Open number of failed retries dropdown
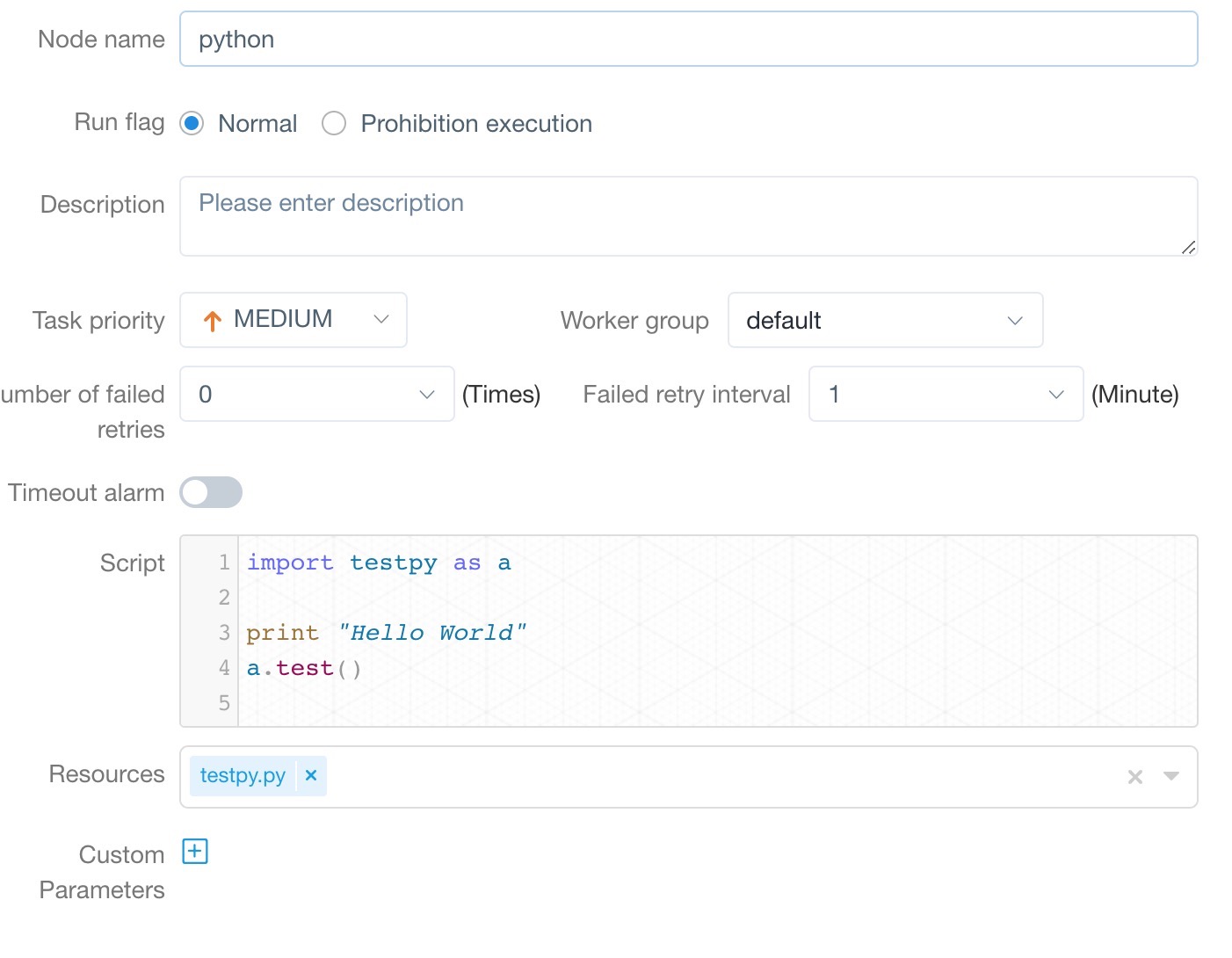Image resolution: width=1232 pixels, height=958 pixels. [316, 395]
